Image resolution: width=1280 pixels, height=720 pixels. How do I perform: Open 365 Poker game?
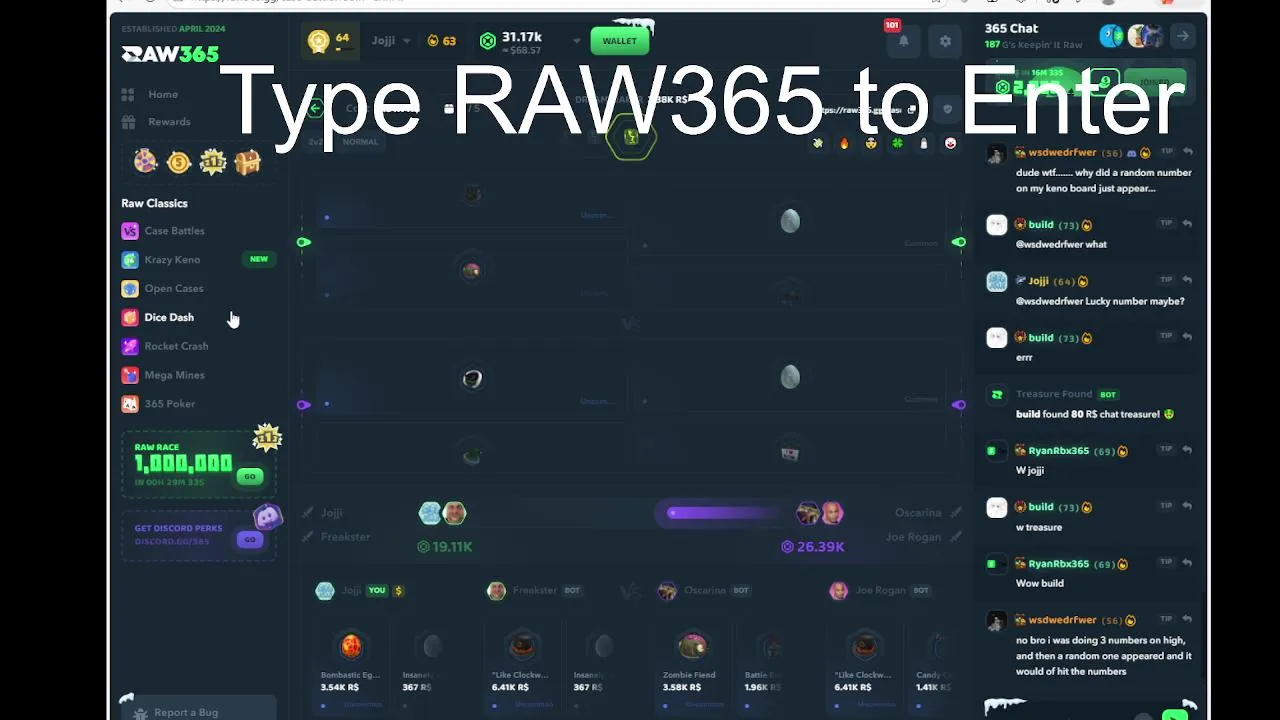170,404
